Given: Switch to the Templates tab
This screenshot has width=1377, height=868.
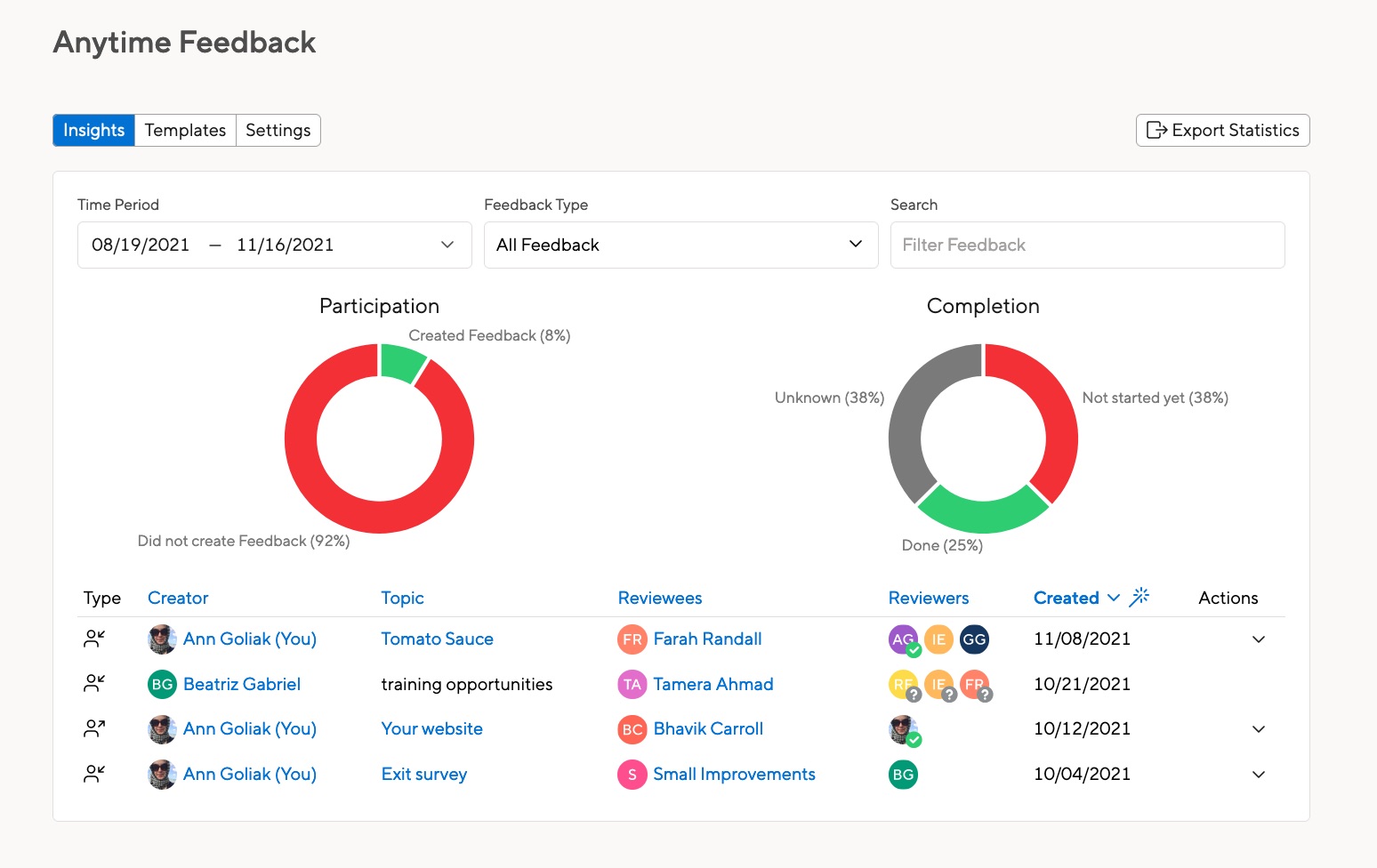Looking at the screenshot, I should [x=184, y=130].
